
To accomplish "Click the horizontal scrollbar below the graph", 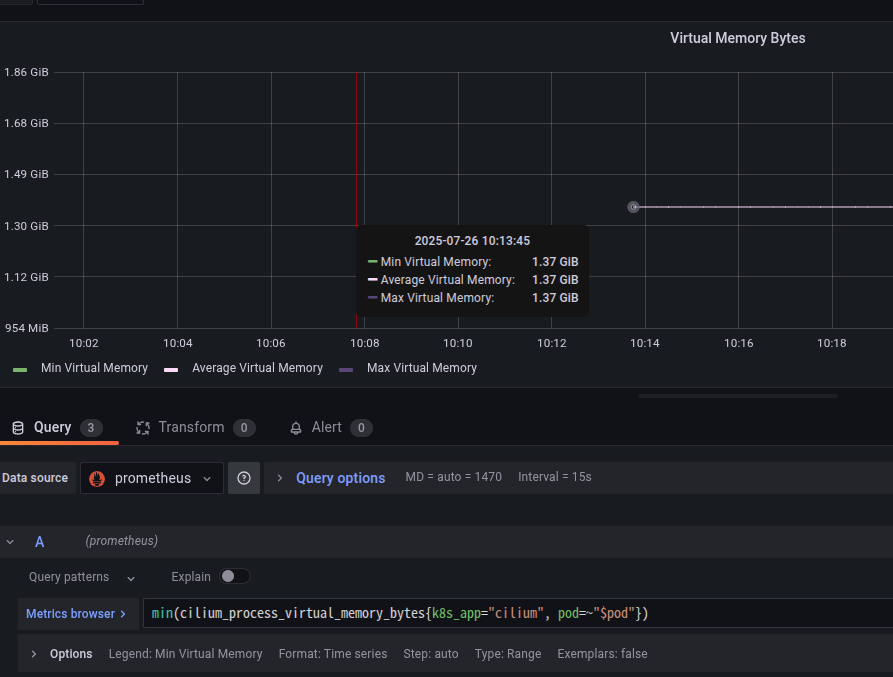I will click(738, 396).
